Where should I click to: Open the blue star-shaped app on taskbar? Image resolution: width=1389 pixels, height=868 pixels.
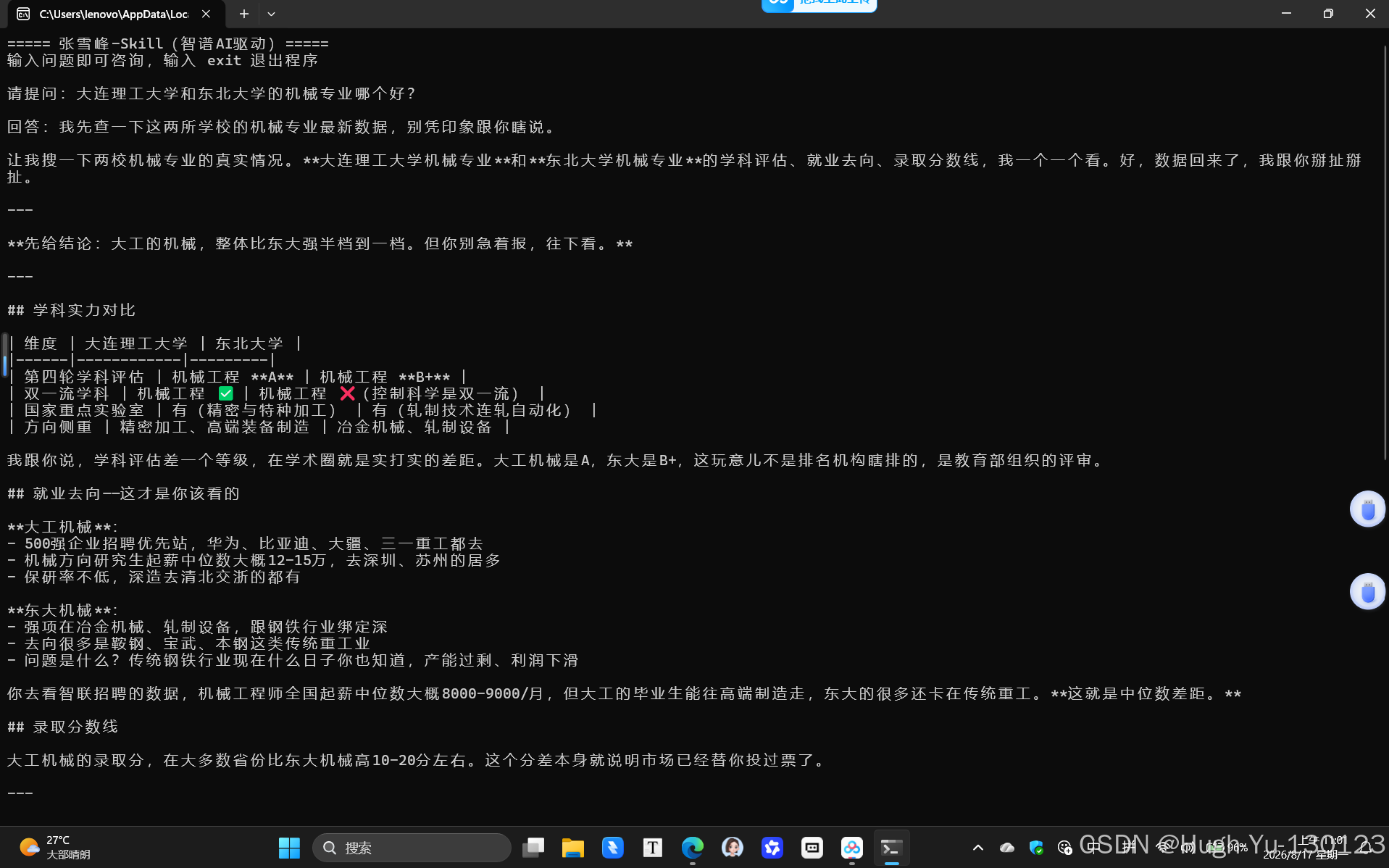coord(772,848)
